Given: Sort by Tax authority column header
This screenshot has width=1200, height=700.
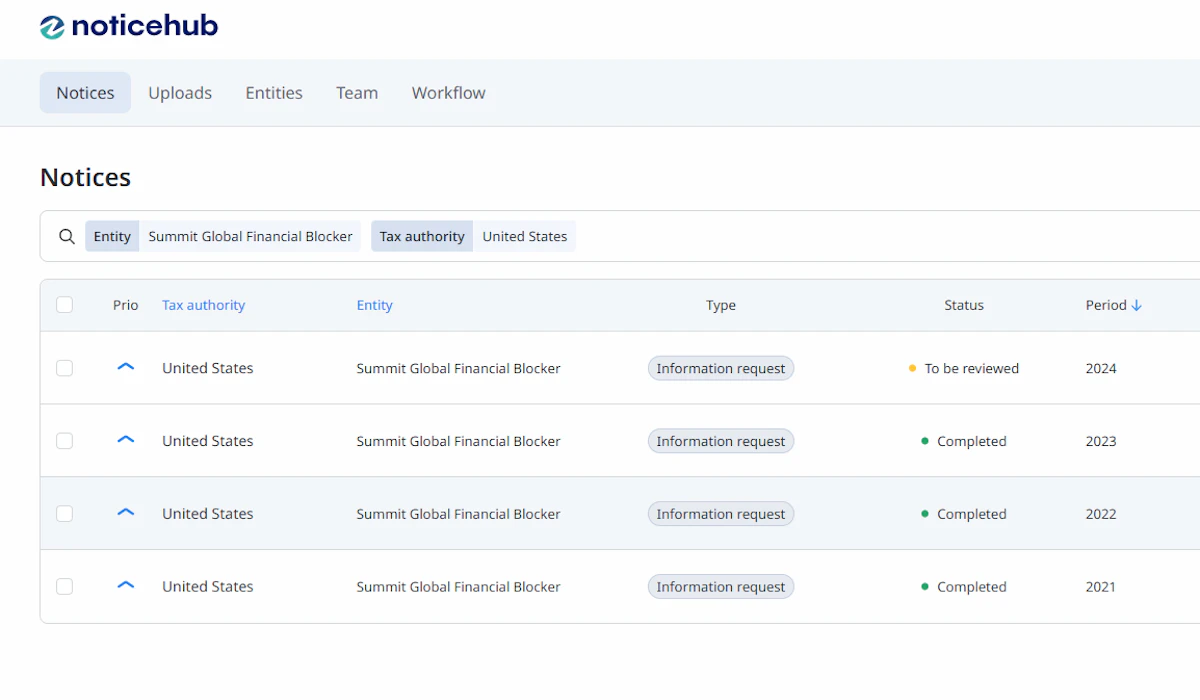Looking at the screenshot, I should click(x=203, y=306).
